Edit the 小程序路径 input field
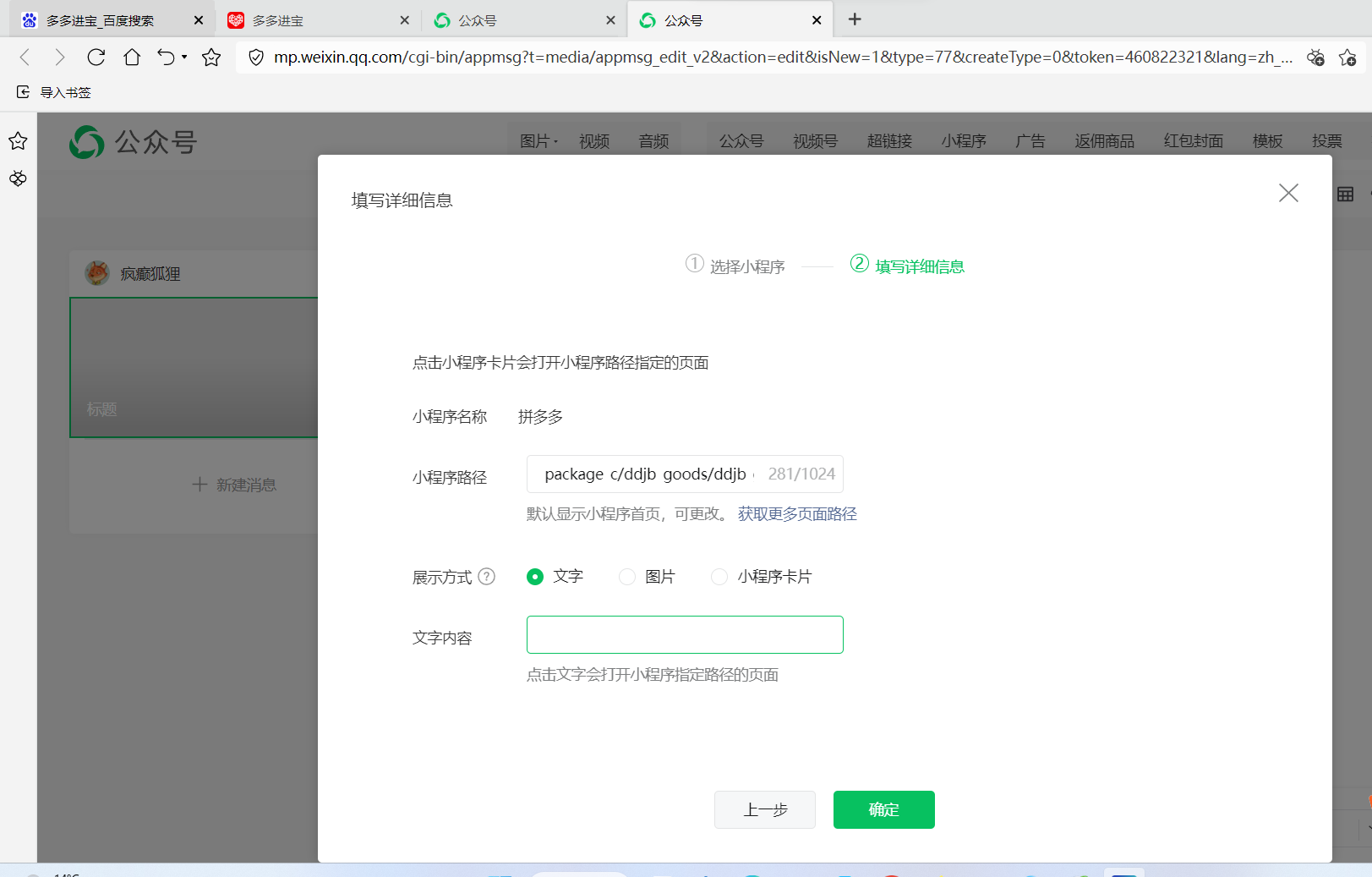Image resolution: width=1372 pixels, height=877 pixels. (x=685, y=474)
